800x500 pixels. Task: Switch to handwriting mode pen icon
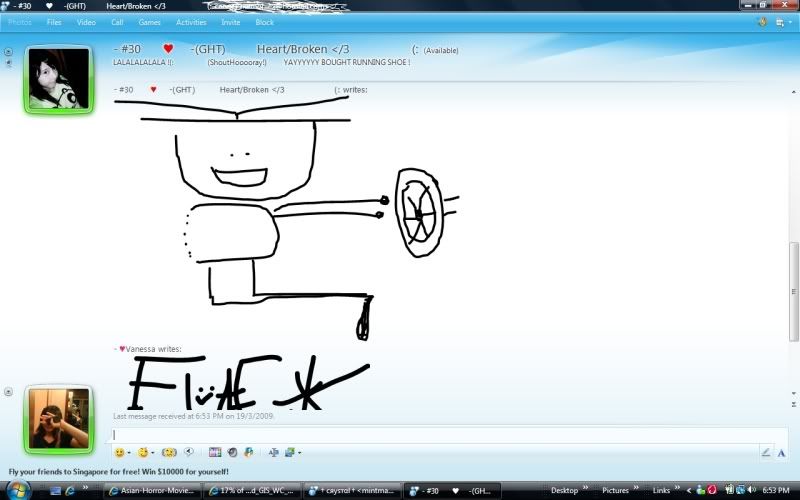pos(766,452)
